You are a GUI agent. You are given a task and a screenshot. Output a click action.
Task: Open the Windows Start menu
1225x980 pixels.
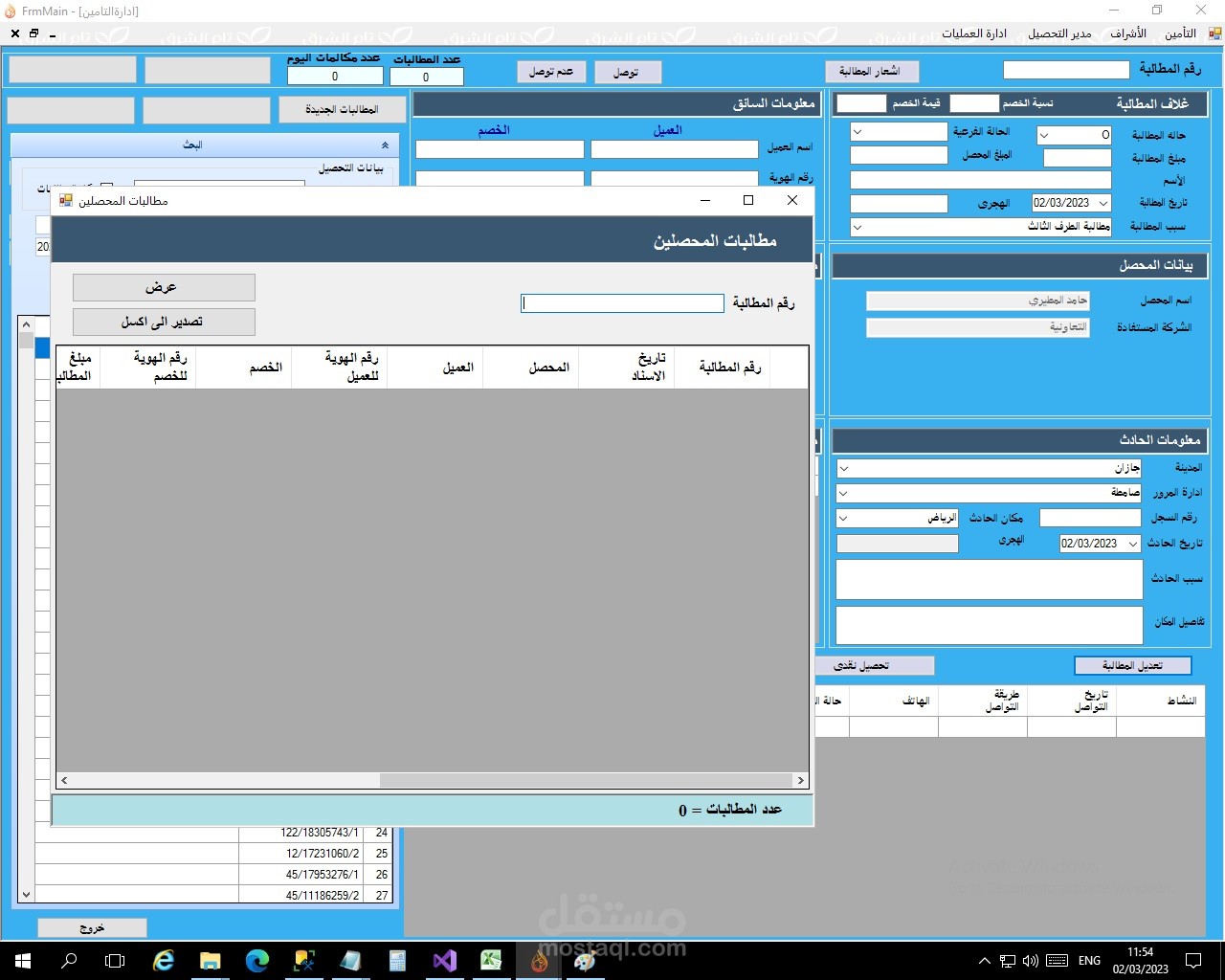click(x=23, y=960)
